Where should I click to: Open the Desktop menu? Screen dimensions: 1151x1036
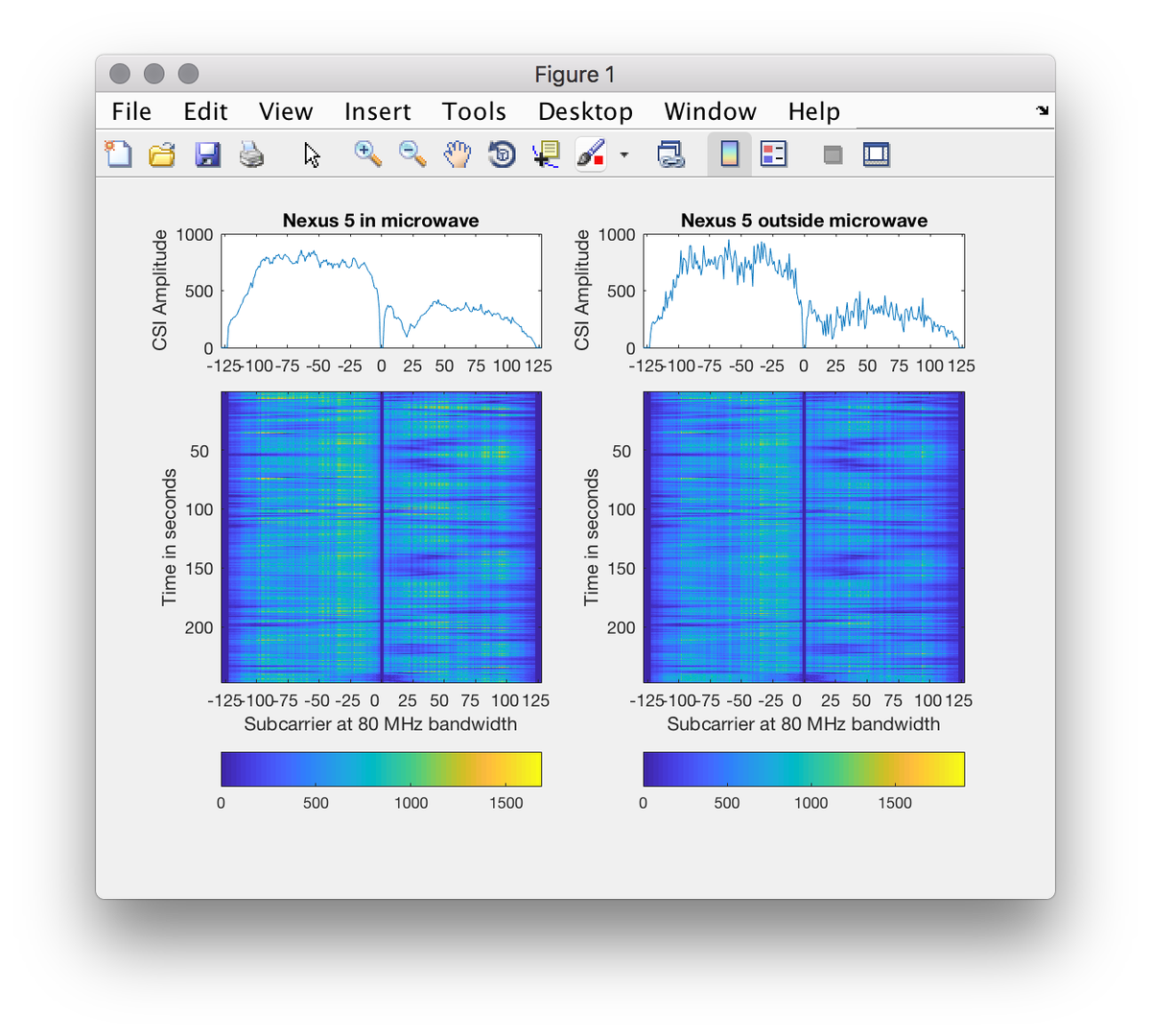585,111
